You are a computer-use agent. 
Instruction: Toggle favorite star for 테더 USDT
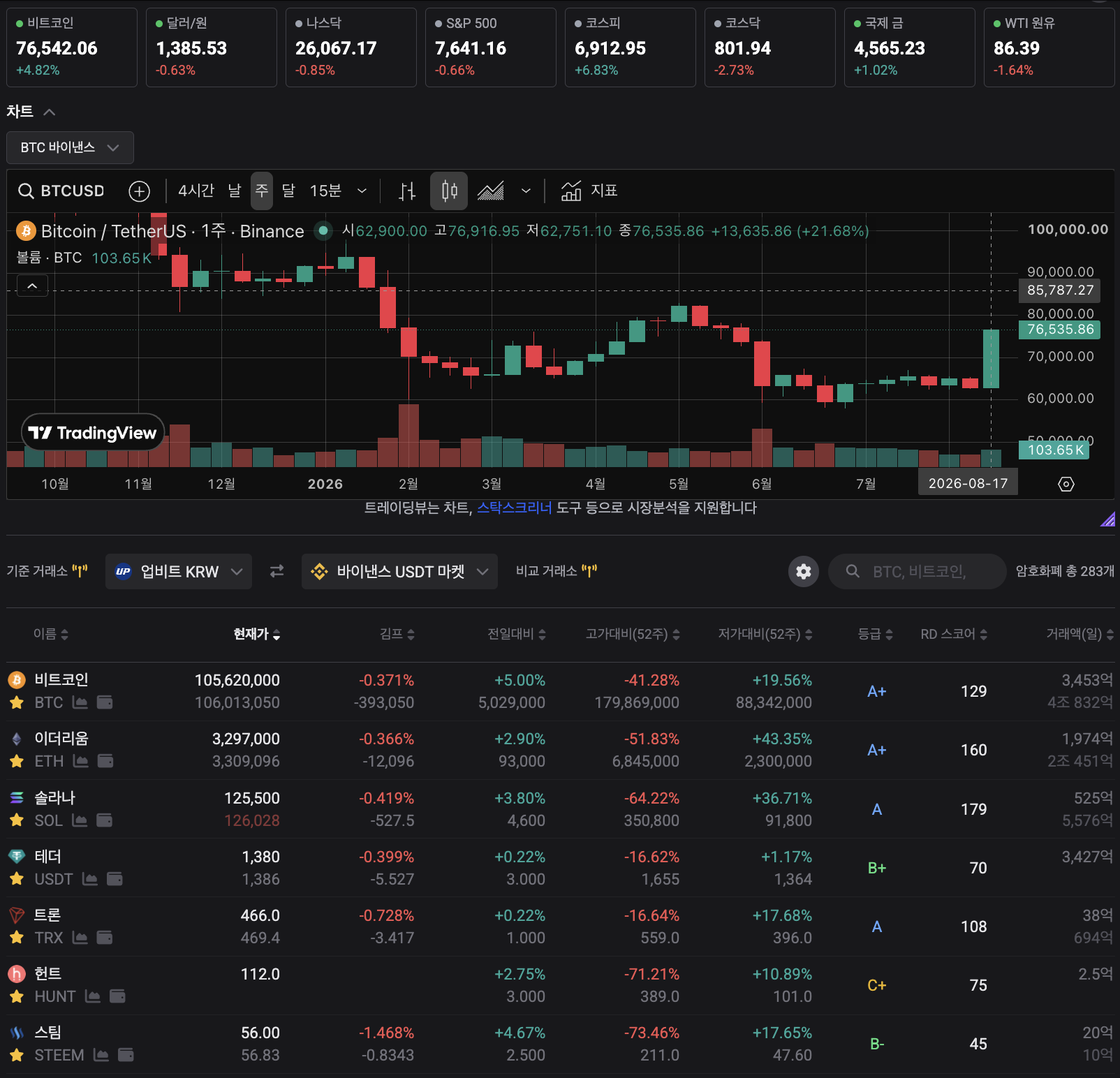17,879
